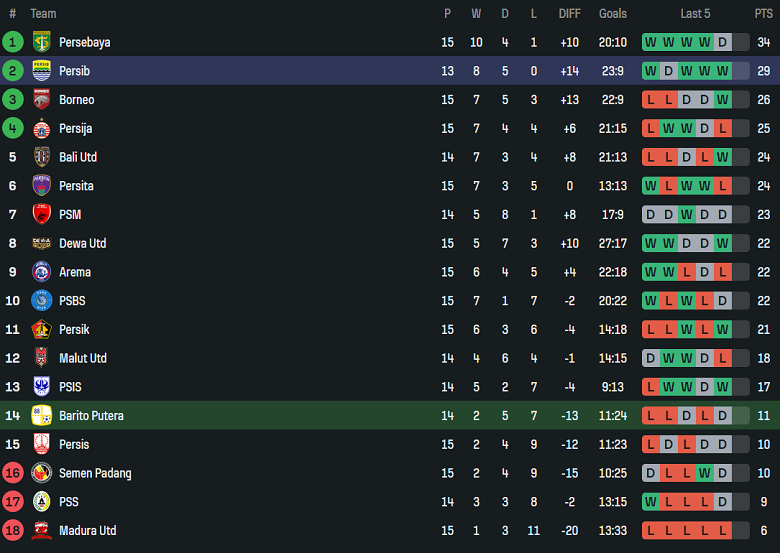Click the PSM red team logo
This screenshot has height=553, width=780.
click(41, 214)
